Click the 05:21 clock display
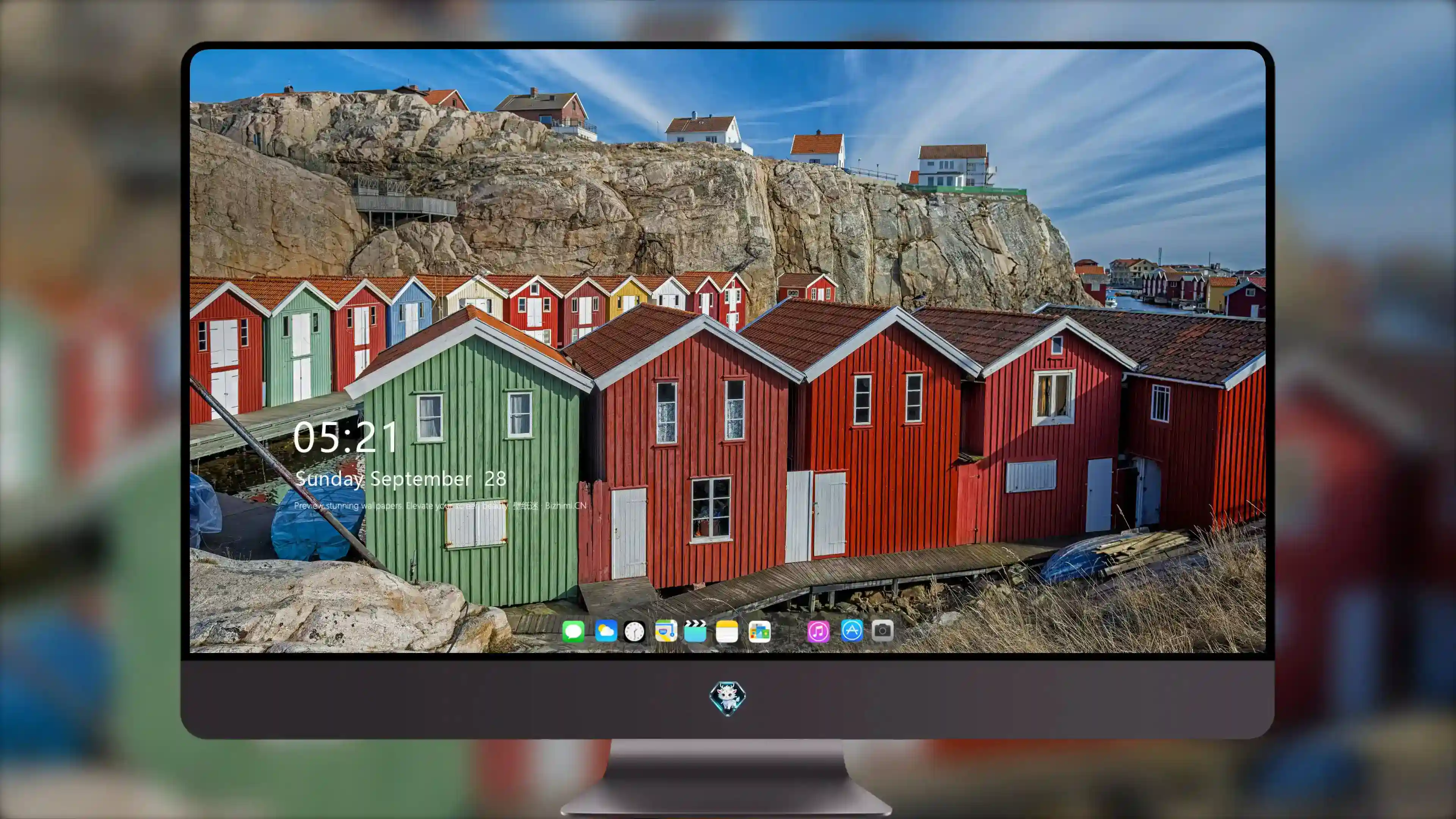 tap(345, 438)
